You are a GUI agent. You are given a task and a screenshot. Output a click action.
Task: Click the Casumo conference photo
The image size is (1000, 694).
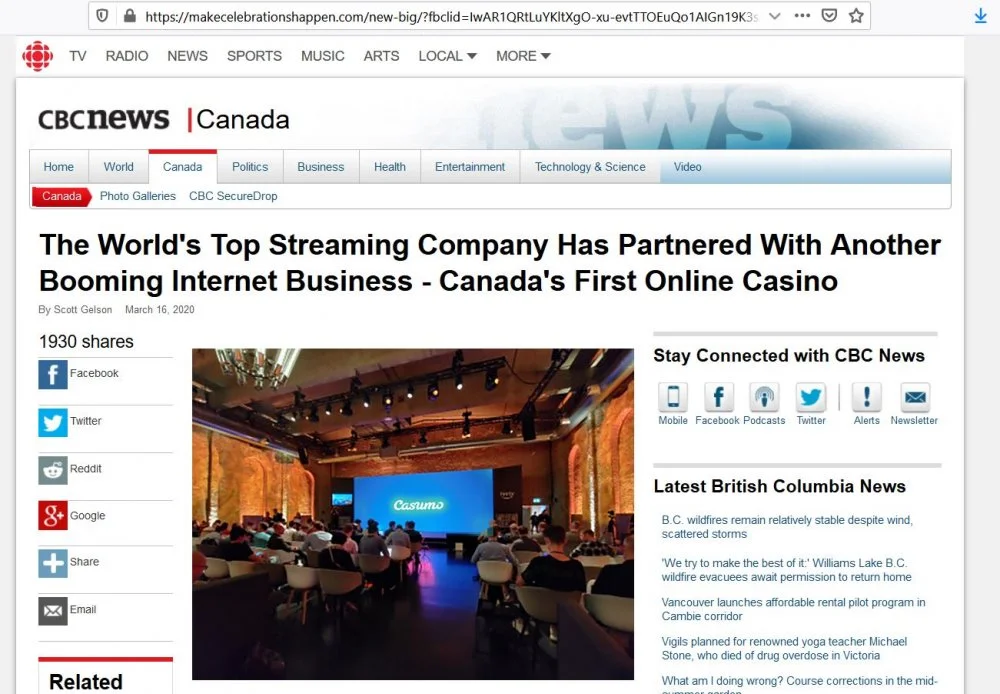click(413, 513)
